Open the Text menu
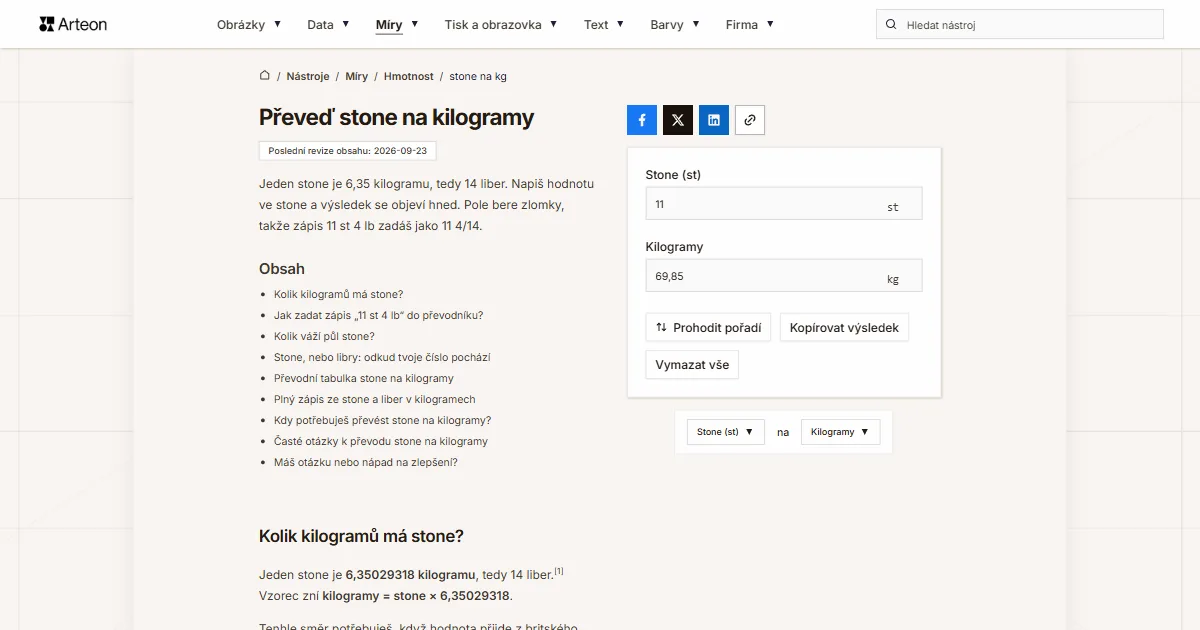This screenshot has width=1200, height=630. click(x=604, y=24)
